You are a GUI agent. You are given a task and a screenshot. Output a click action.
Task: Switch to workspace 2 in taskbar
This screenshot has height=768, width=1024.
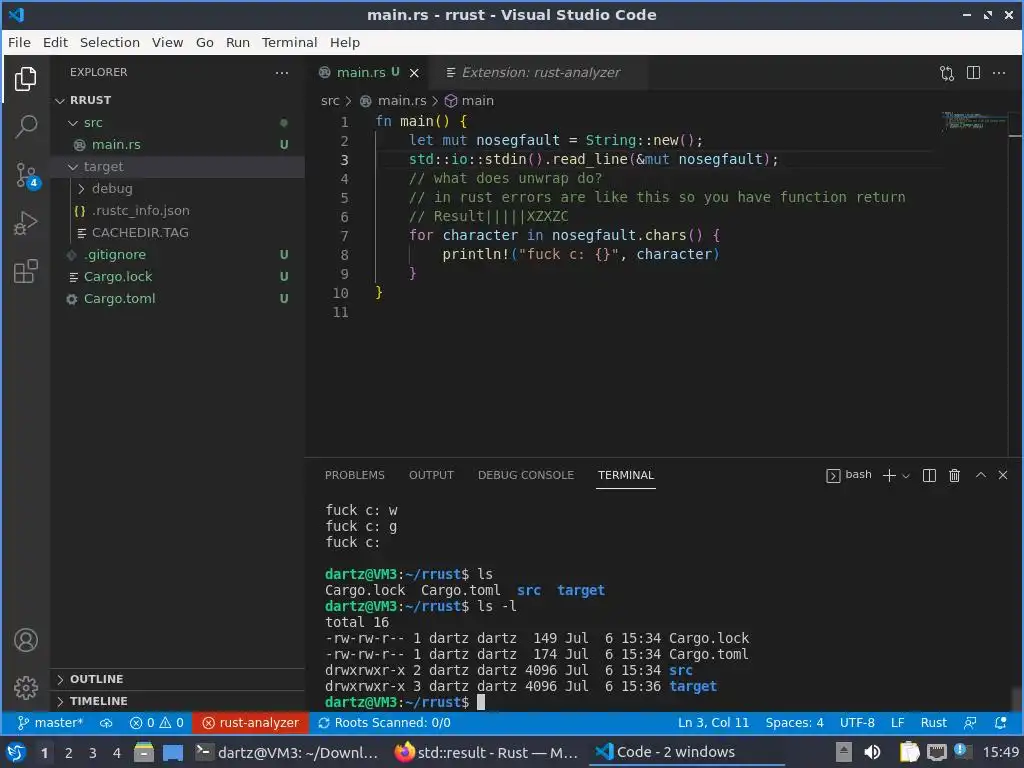(x=69, y=753)
